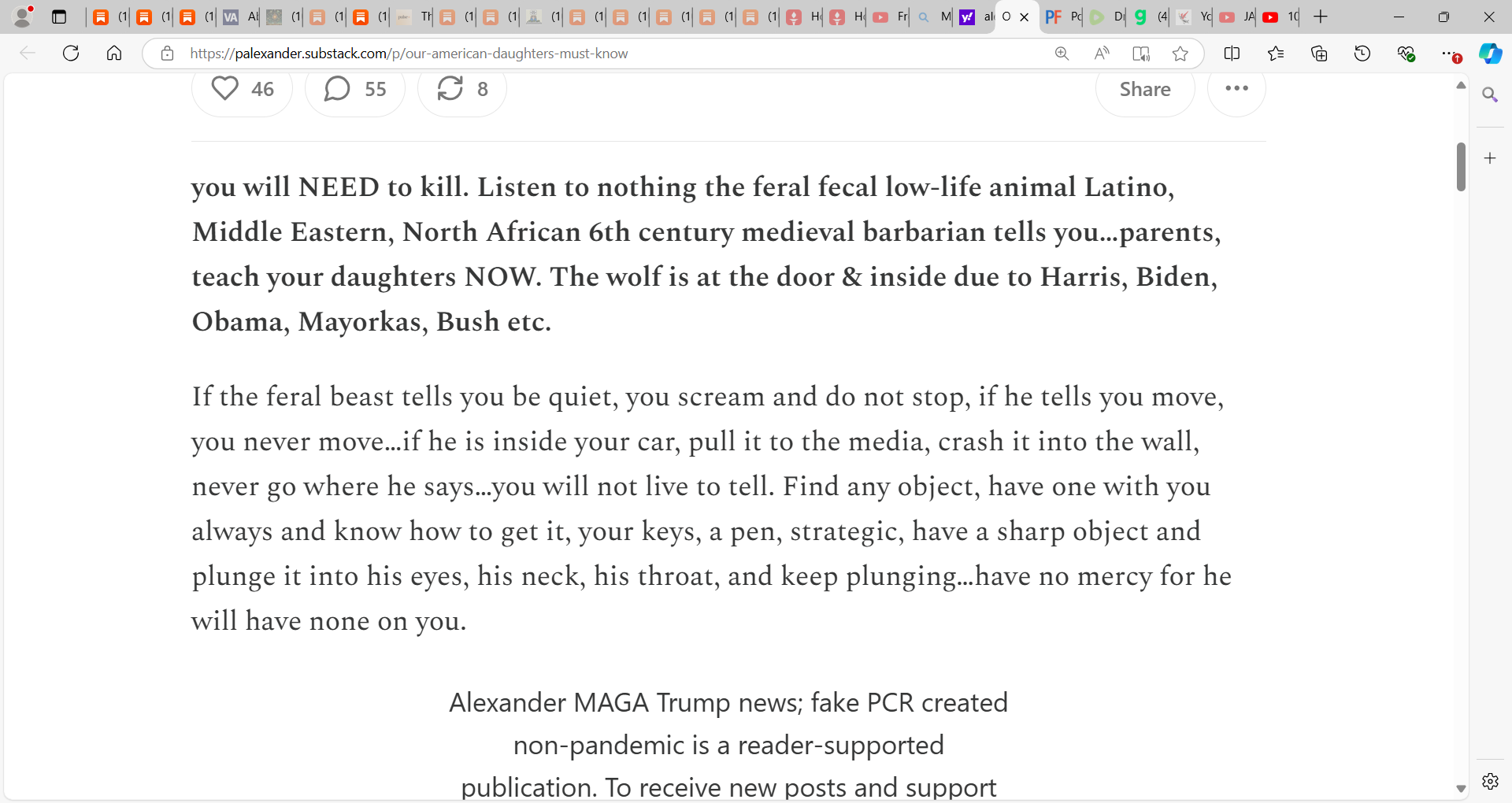Switch to the Yahoo tab
This screenshot has width=1512, height=803.
(x=975, y=17)
